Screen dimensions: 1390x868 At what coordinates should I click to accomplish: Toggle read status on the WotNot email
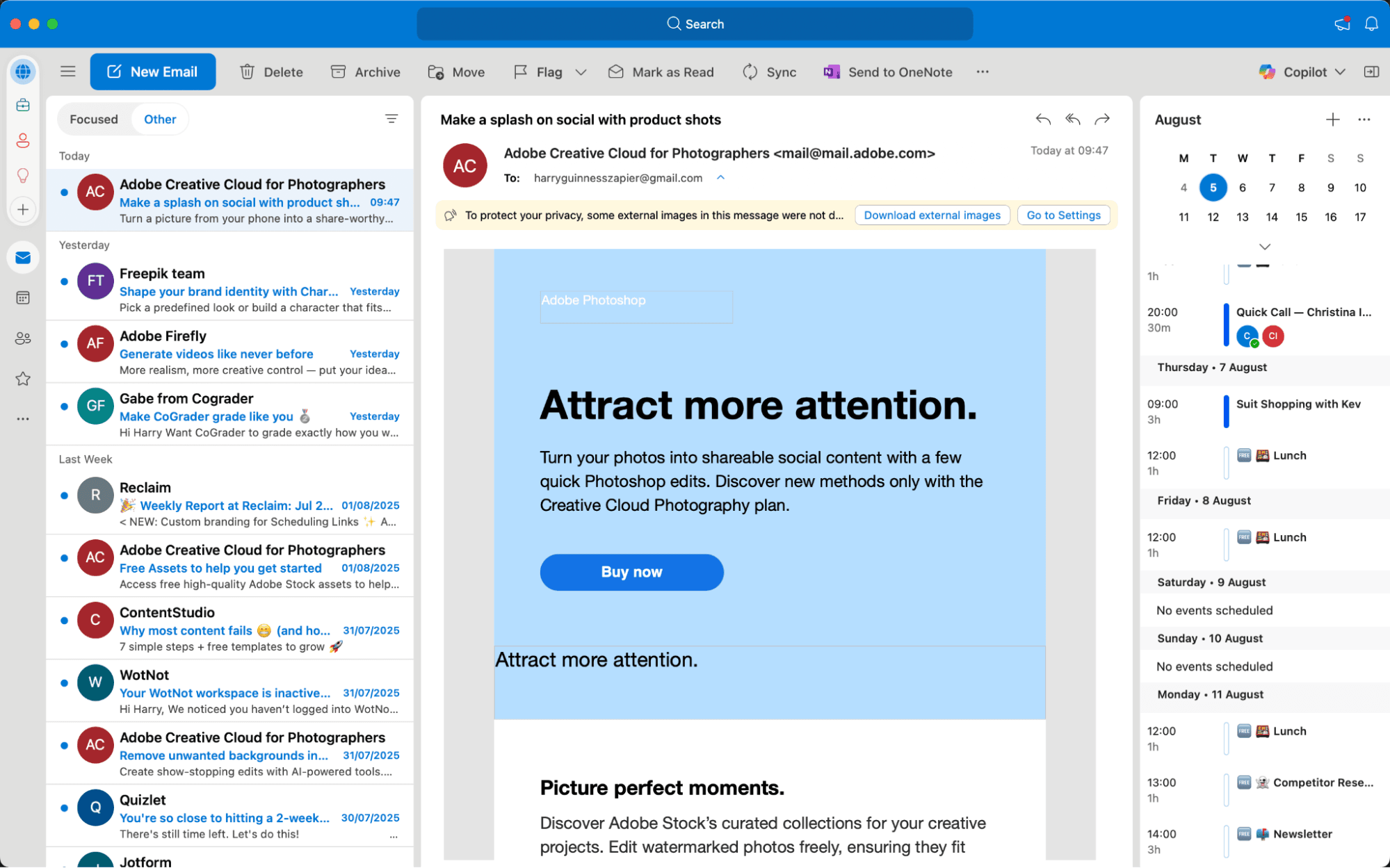[65, 684]
